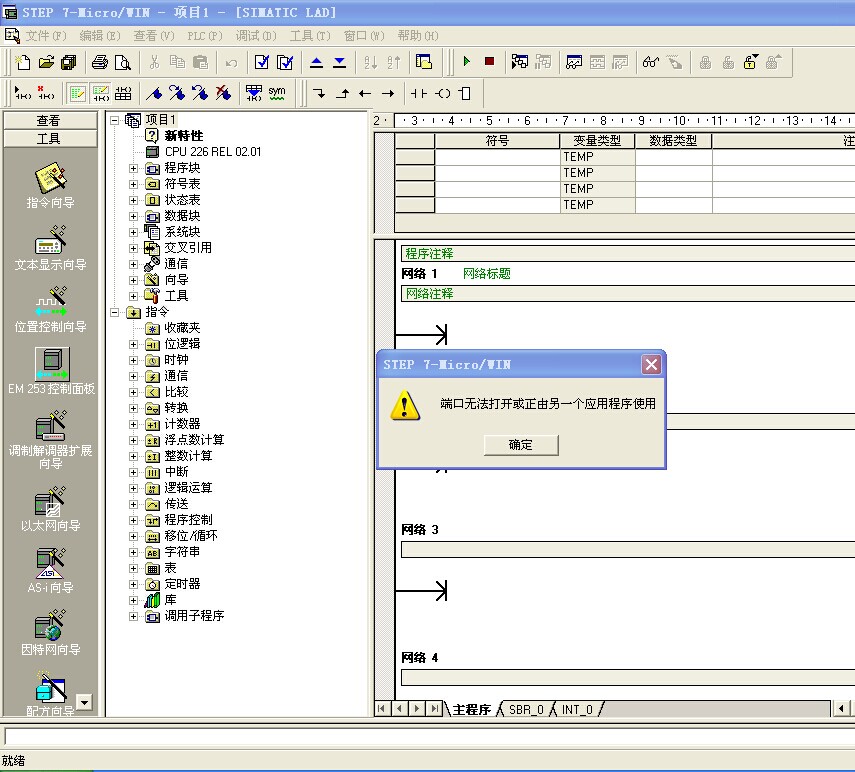
Task: Click the 查看 navigation bar button
Action: point(49,120)
